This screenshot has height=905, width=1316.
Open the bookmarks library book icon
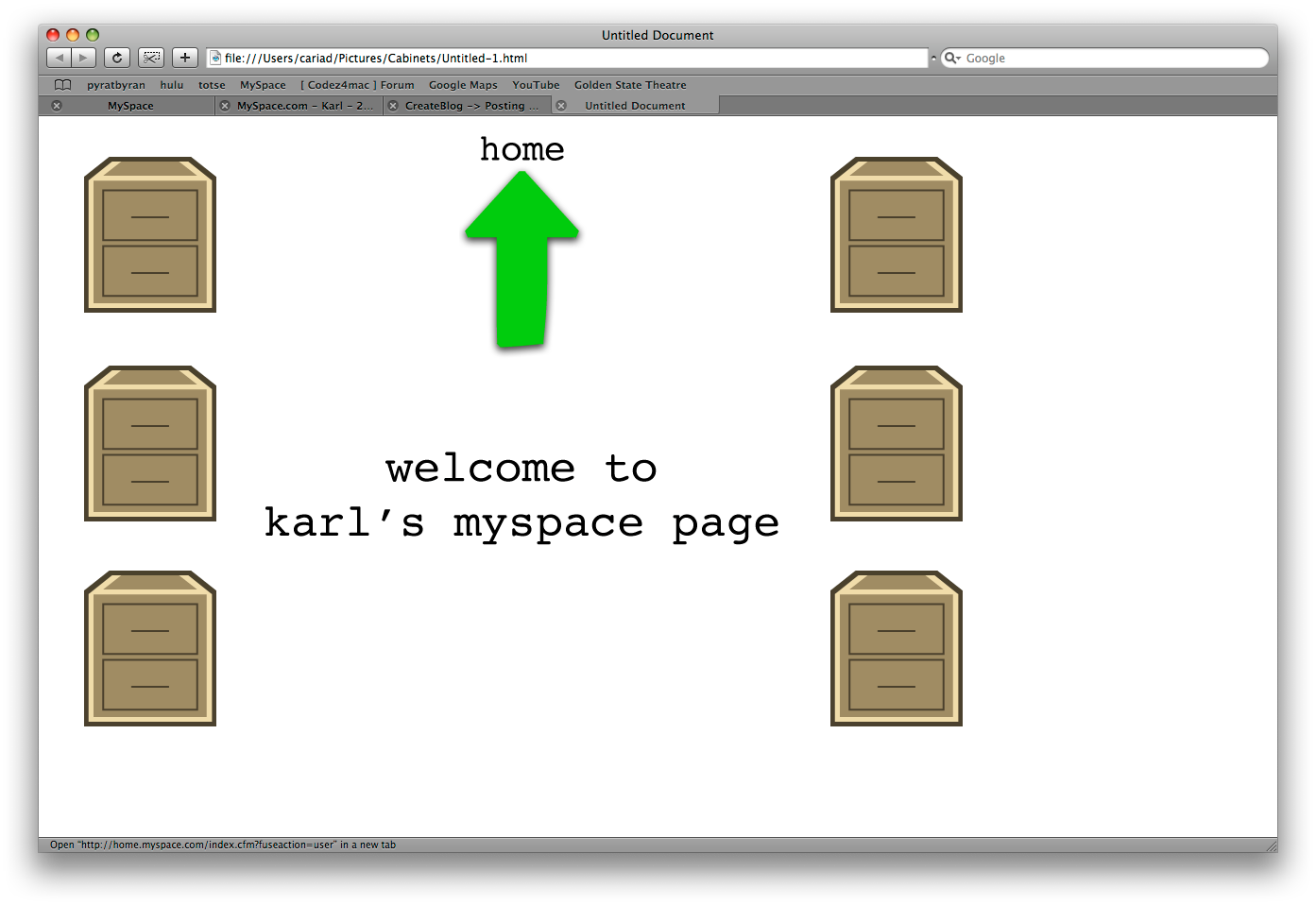pos(62,85)
